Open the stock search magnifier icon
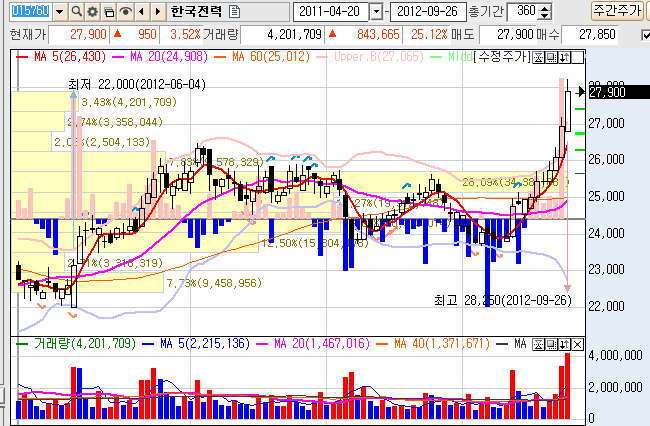650x426 pixels. 76,12
